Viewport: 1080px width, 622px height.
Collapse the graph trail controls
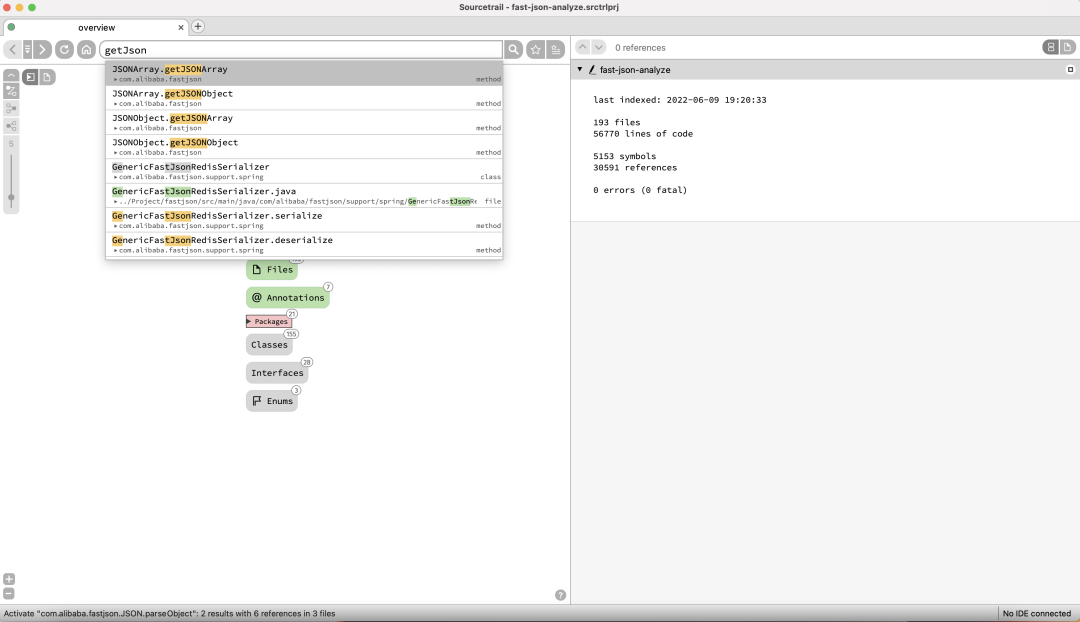(11, 75)
